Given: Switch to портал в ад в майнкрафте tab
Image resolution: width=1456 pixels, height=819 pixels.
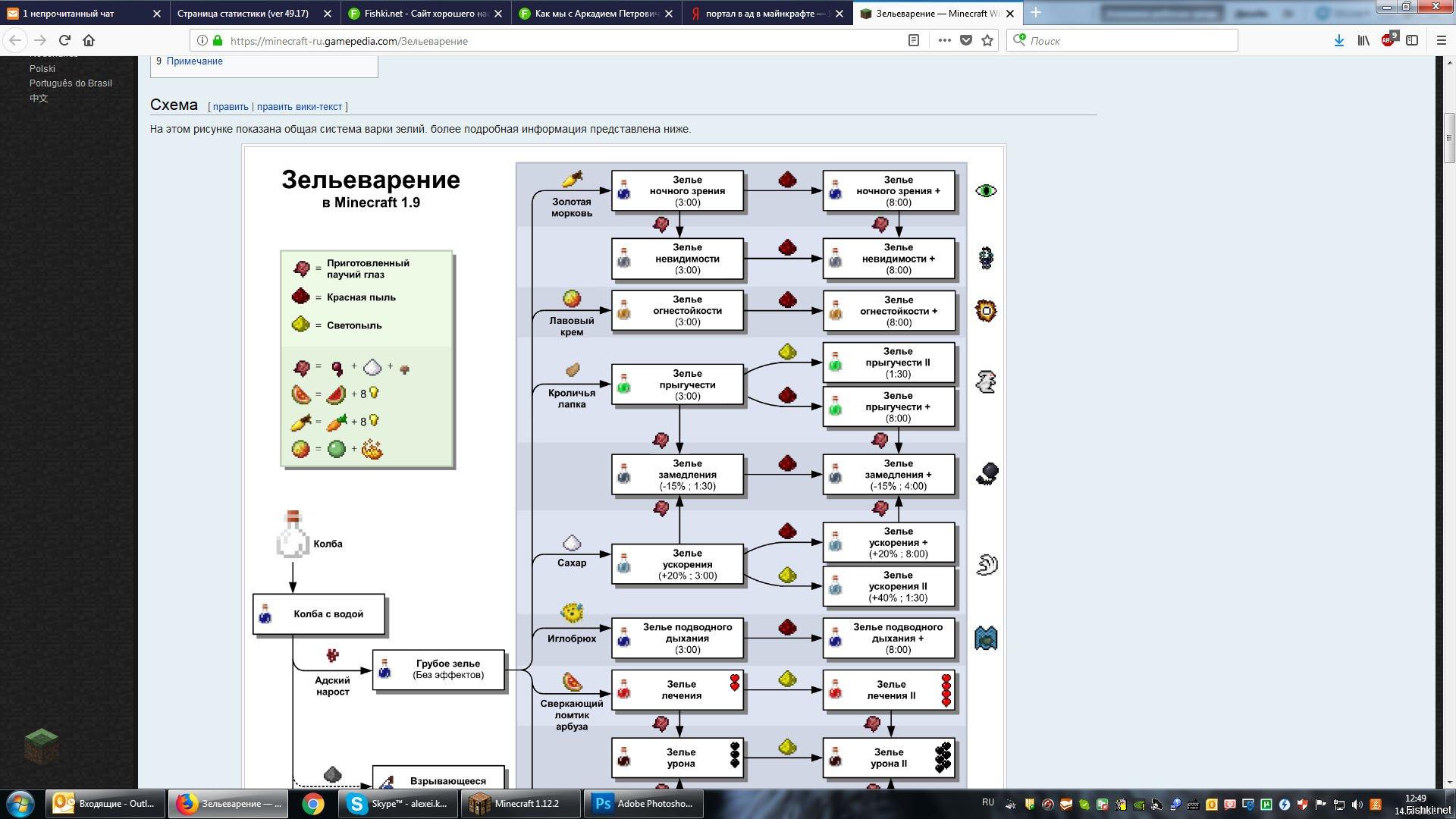Looking at the screenshot, I should tap(758, 14).
